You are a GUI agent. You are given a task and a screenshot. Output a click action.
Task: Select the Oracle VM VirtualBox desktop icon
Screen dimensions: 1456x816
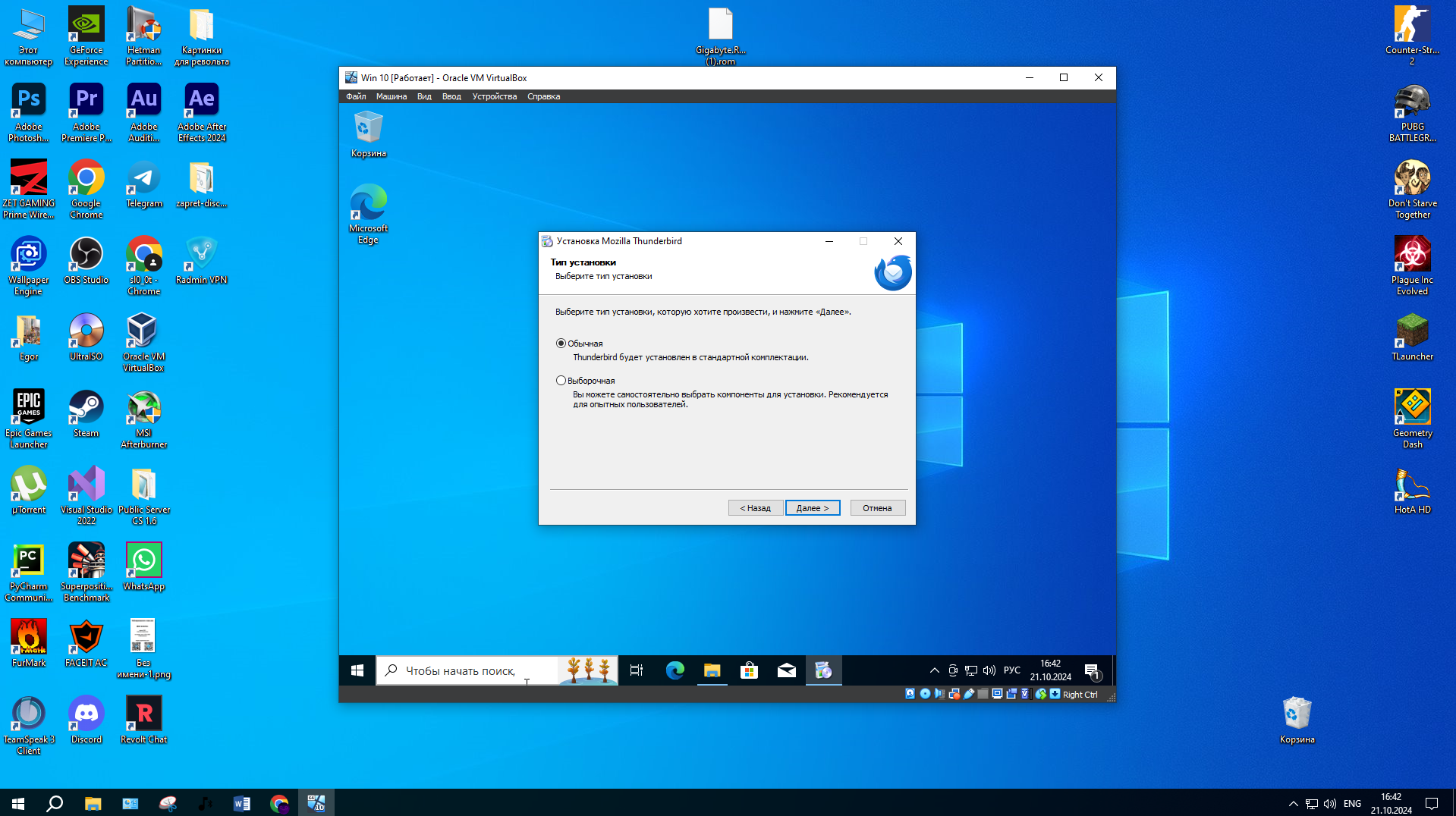click(x=144, y=343)
